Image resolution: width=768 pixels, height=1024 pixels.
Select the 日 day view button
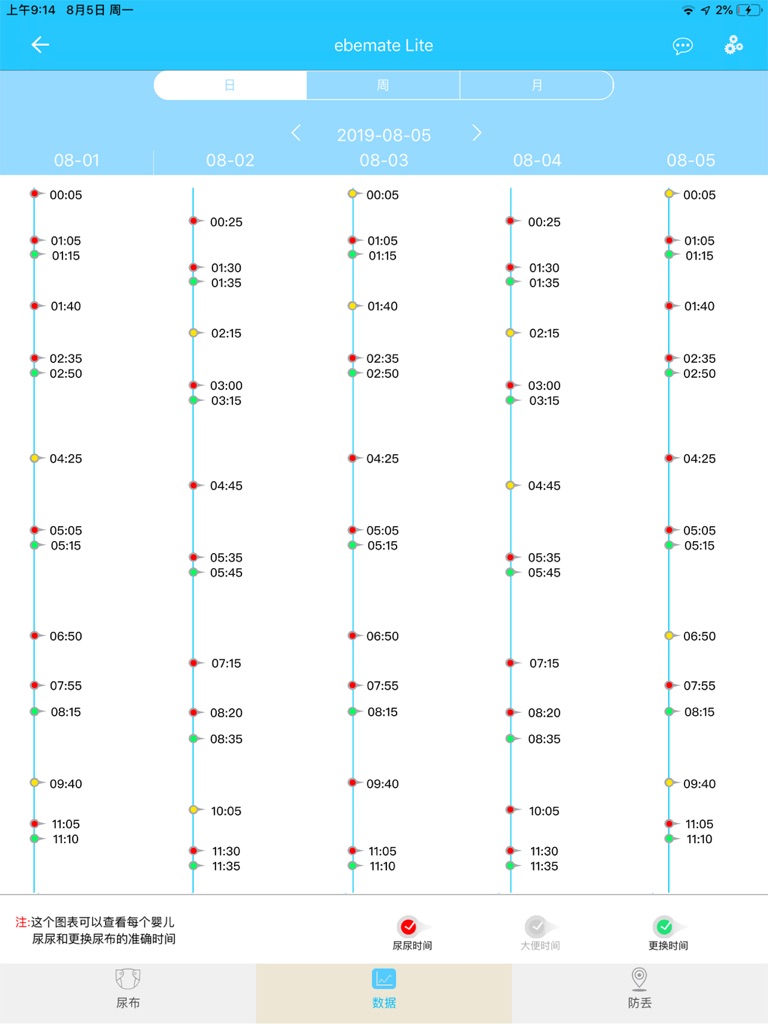[229, 85]
